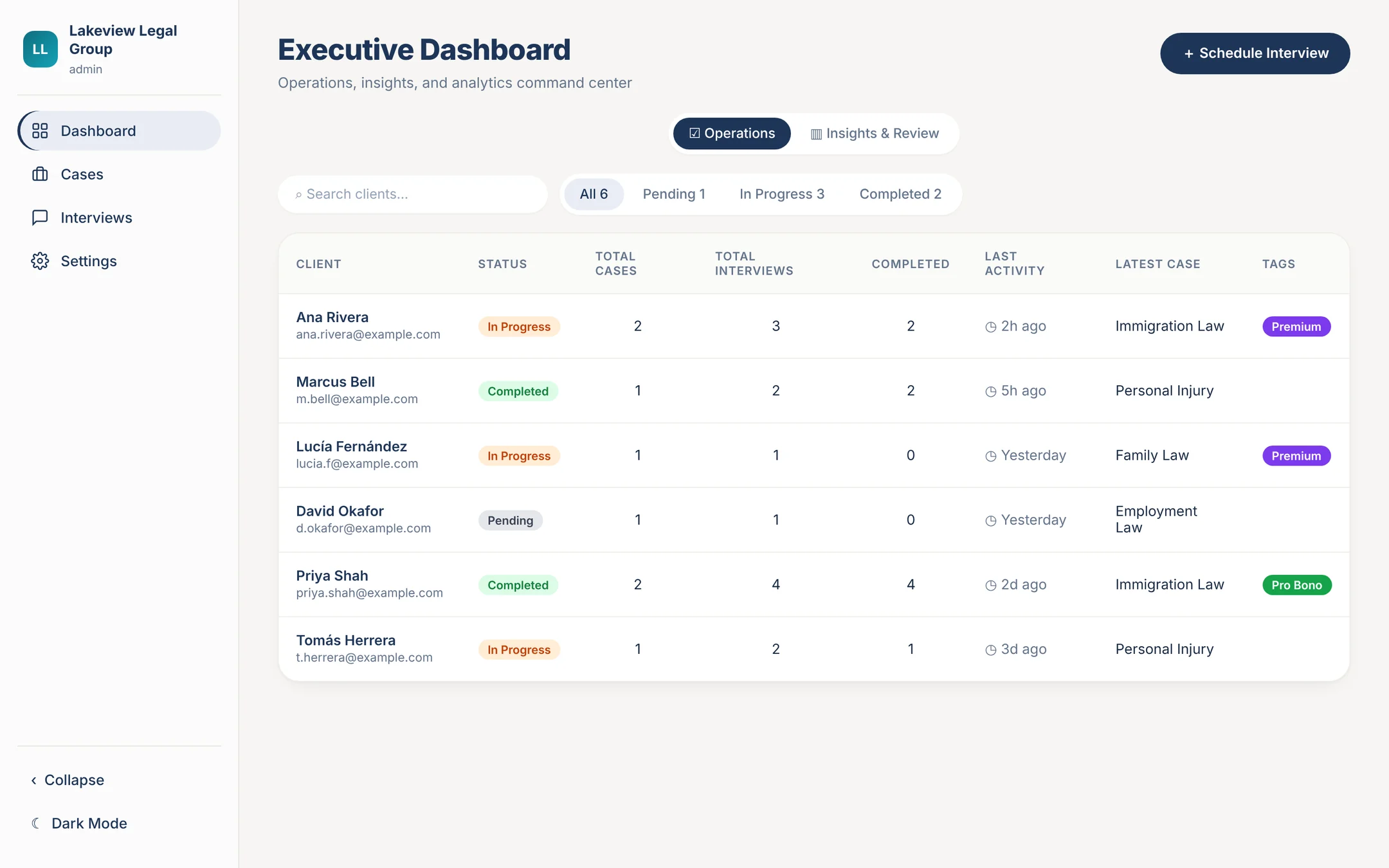Click Employment Law in David Okafor row
This screenshot has height=868, width=1389.
pyautogui.click(x=1156, y=520)
